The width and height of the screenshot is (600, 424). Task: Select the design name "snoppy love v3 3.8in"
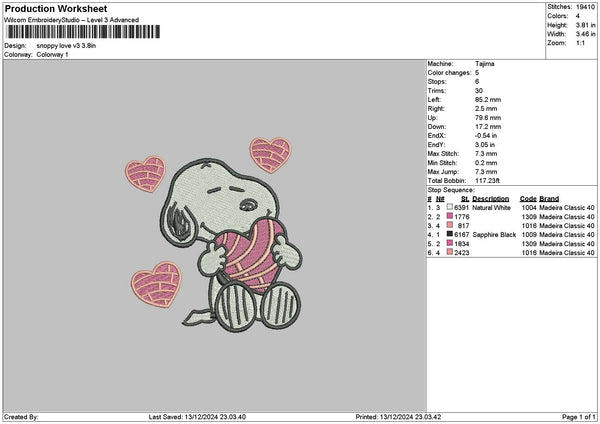(66, 46)
